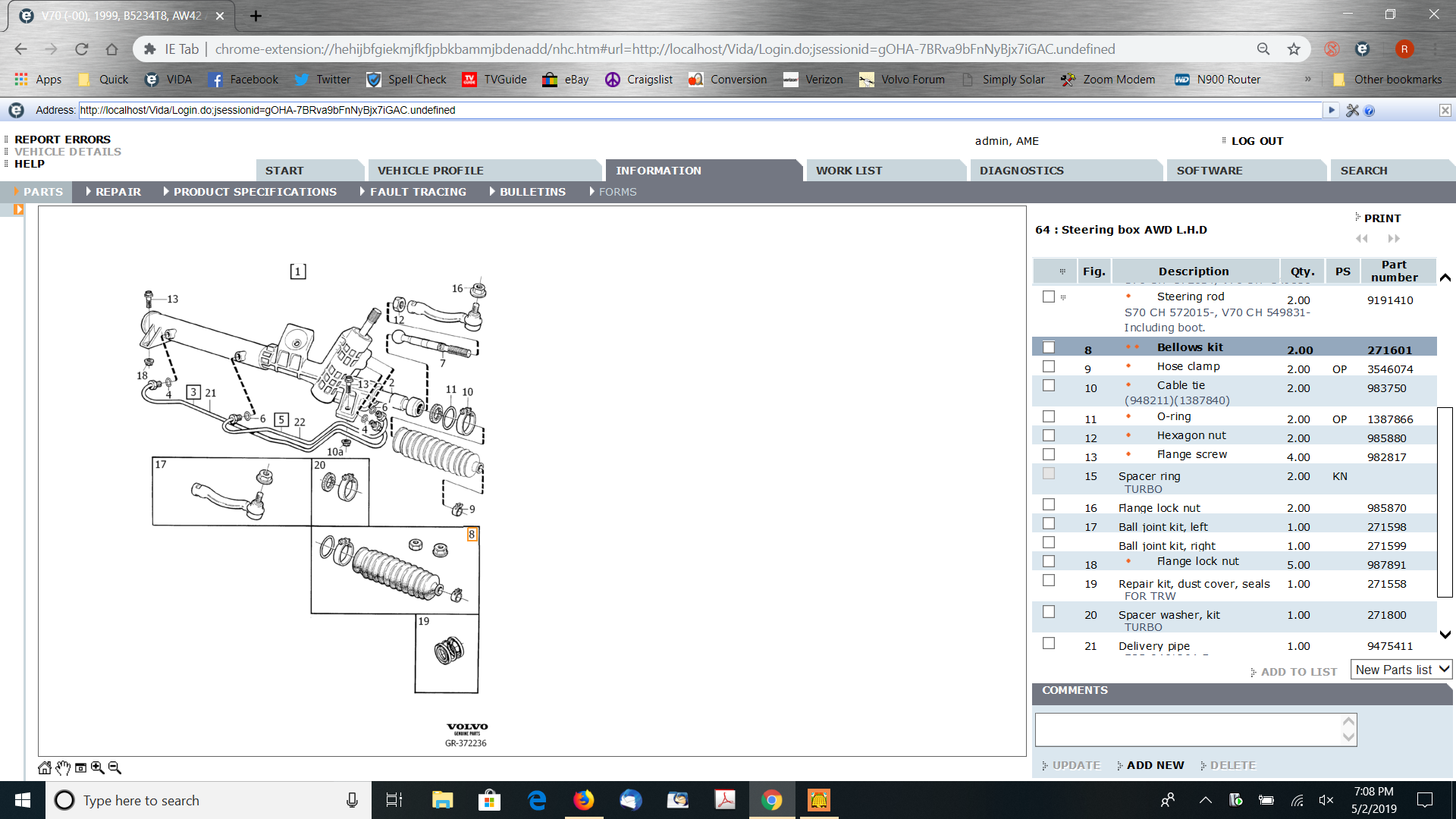Screen dimensions: 1456x819
Task: Zoom out of the parts diagram
Action: click(115, 767)
